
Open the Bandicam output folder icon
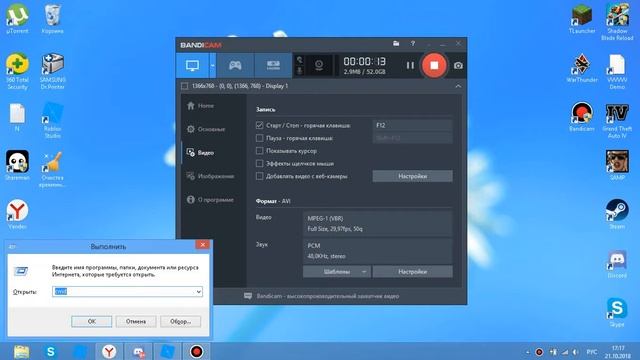396,43
